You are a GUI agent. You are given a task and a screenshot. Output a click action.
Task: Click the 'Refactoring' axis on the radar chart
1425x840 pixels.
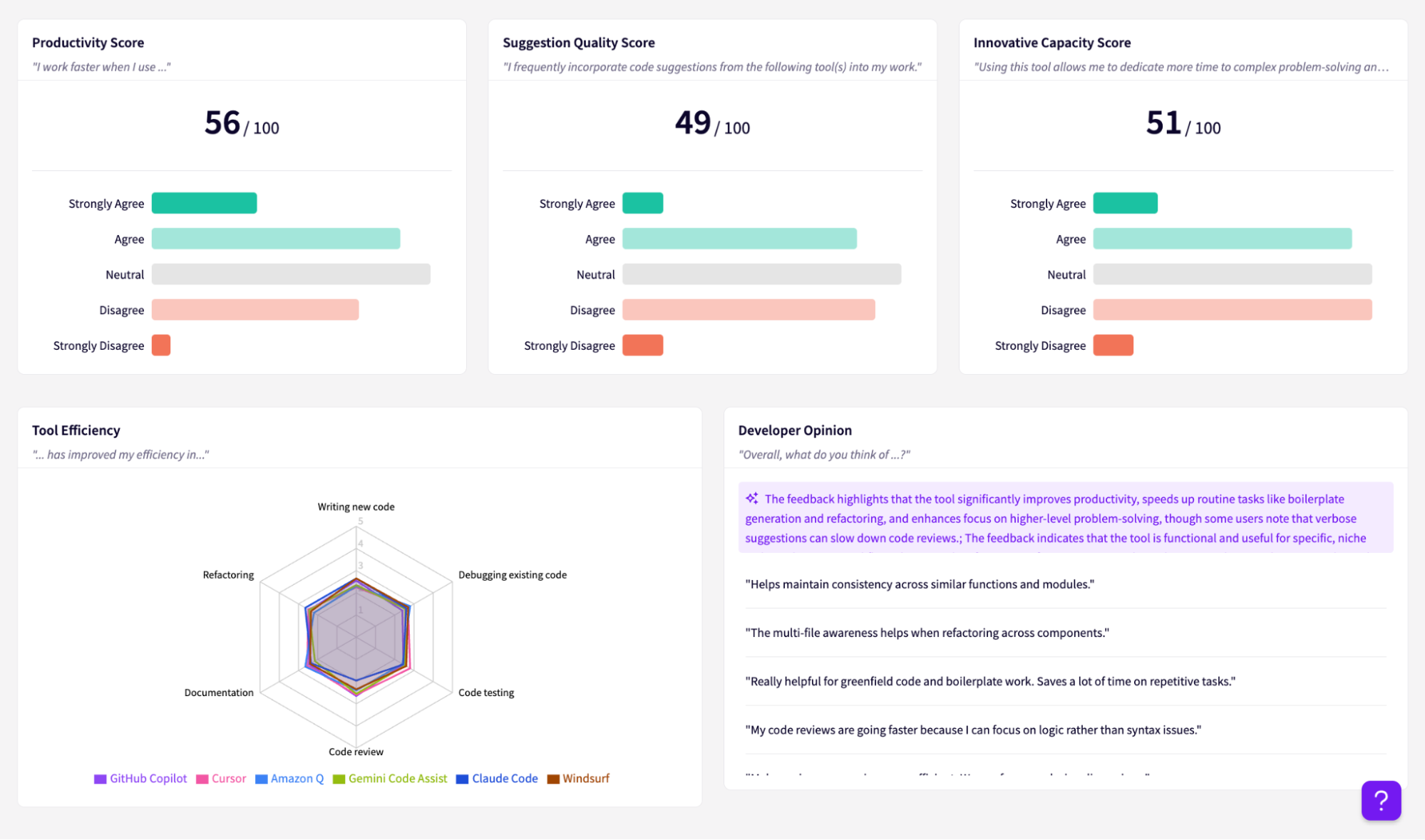tap(227, 574)
